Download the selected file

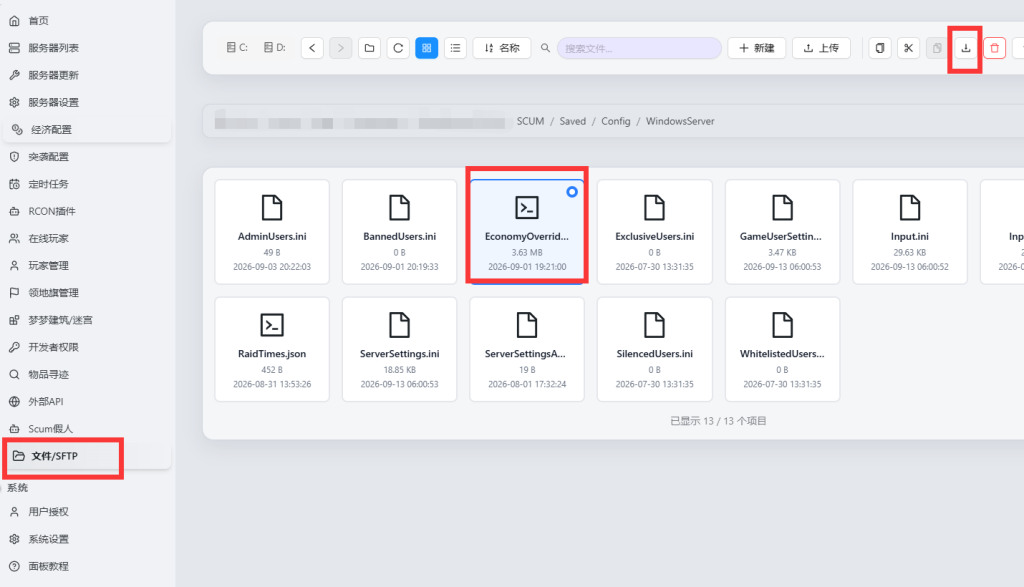click(x=966, y=48)
